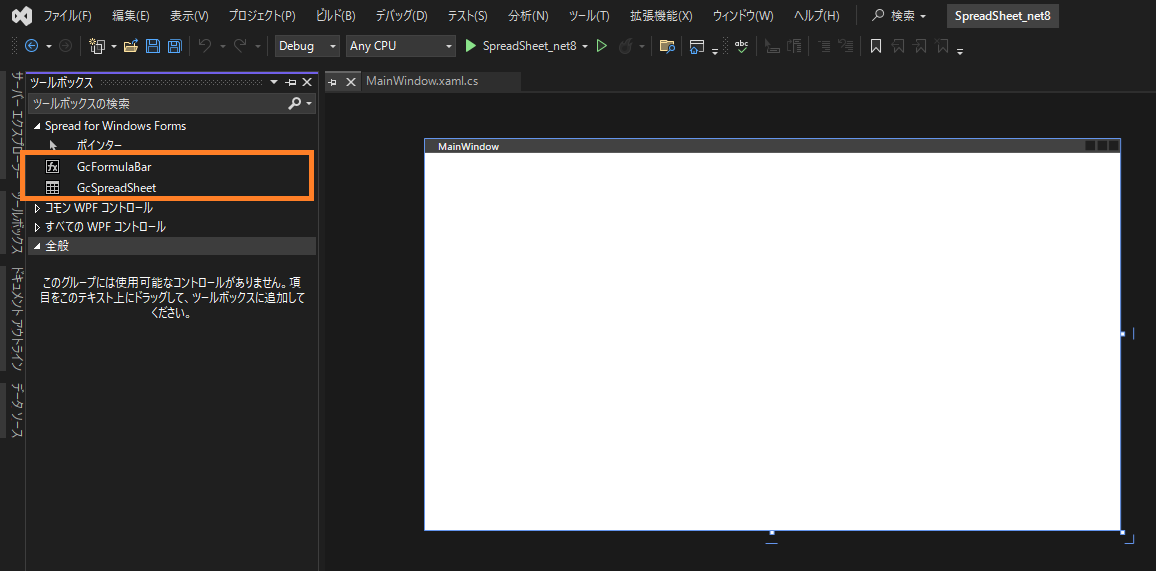Click the abc spell check icon
The image size is (1156, 571).
point(742,46)
